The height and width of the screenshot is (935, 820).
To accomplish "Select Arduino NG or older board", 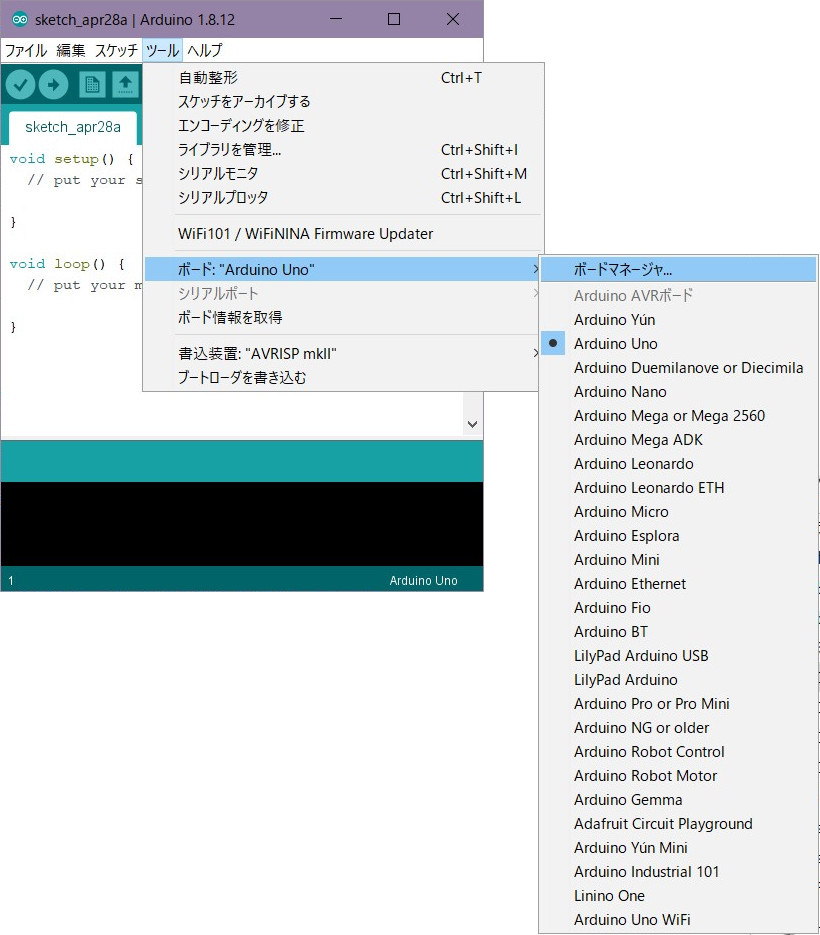I will coord(677,727).
